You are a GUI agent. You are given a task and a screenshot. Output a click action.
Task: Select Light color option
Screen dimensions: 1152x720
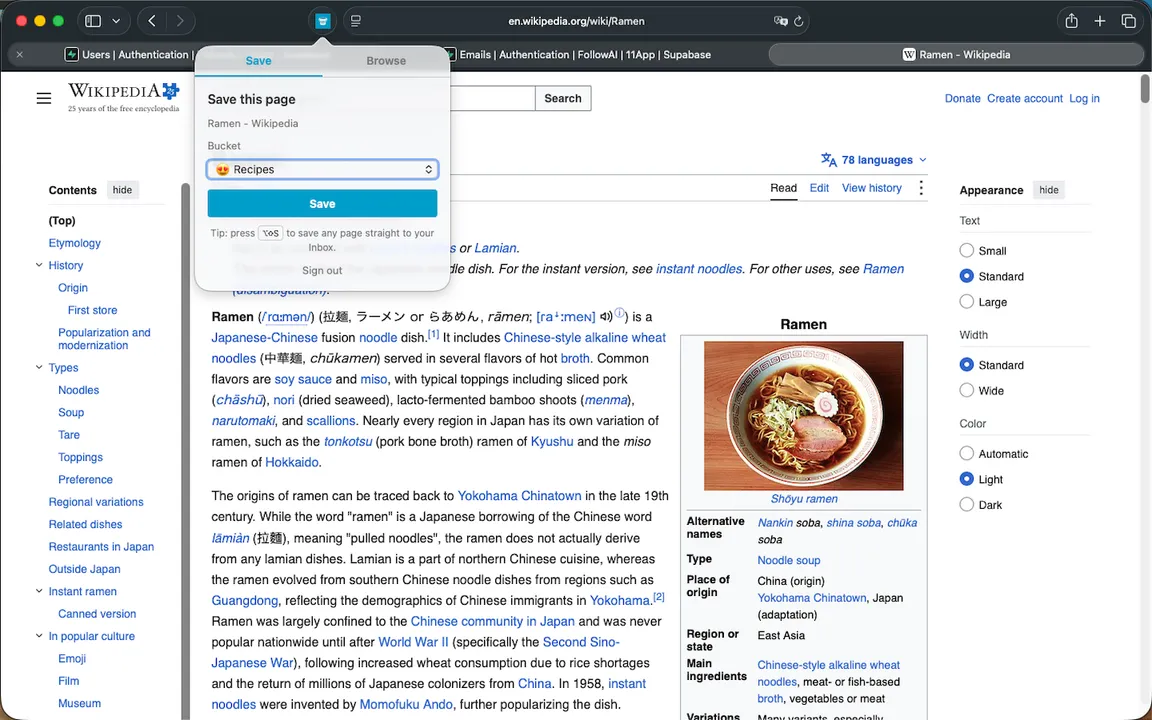pyautogui.click(x=967, y=480)
